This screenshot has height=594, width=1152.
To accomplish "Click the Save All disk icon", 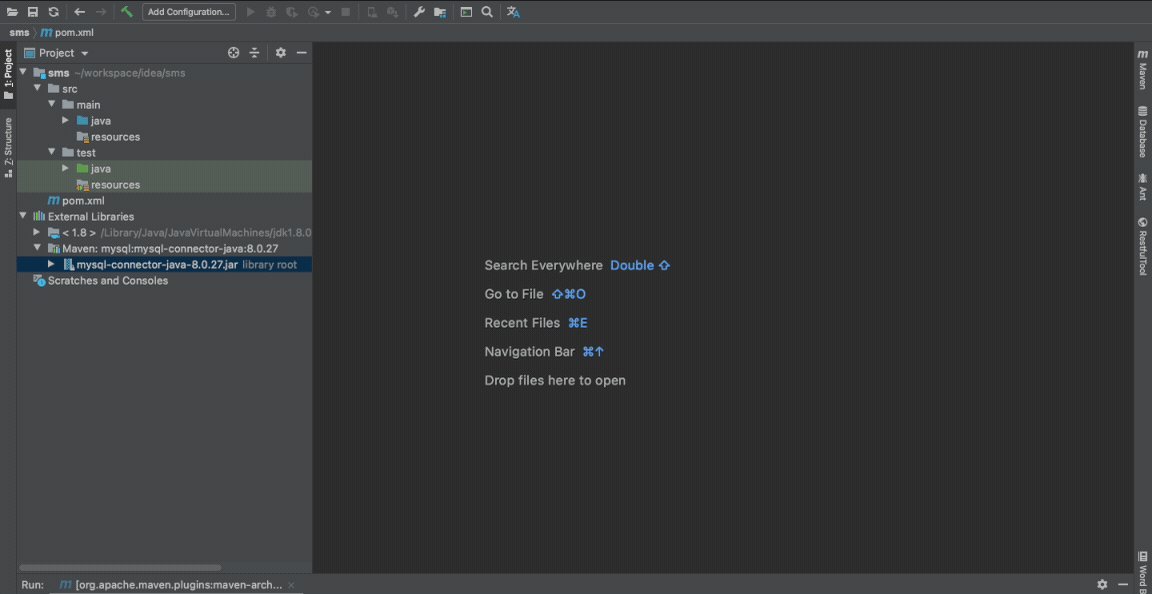I will [32, 12].
